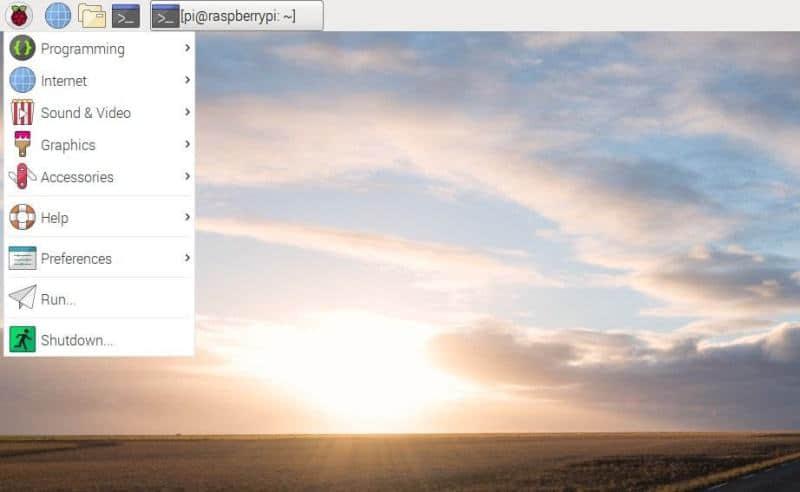This screenshot has height=492, width=800.
Task: Open the File Manager folder icon
Action: [92, 15]
